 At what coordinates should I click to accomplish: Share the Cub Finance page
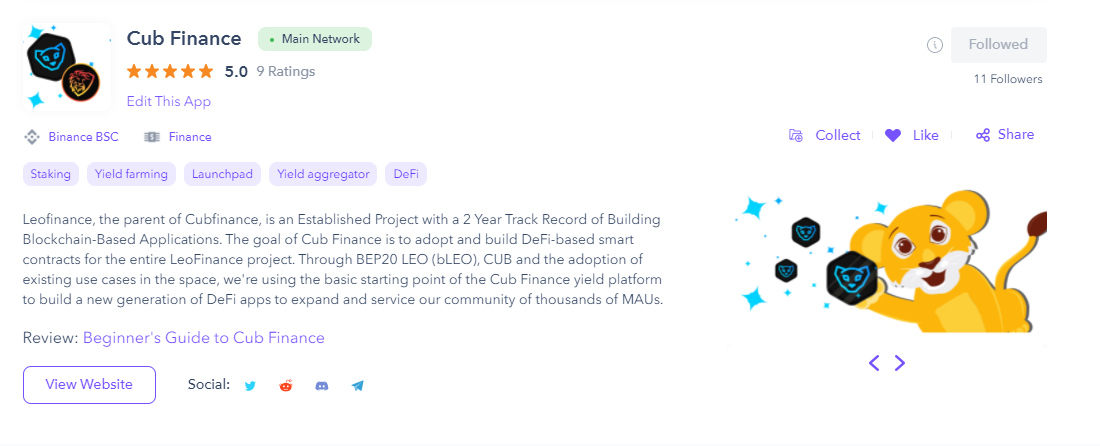(x=1005, y=135)
